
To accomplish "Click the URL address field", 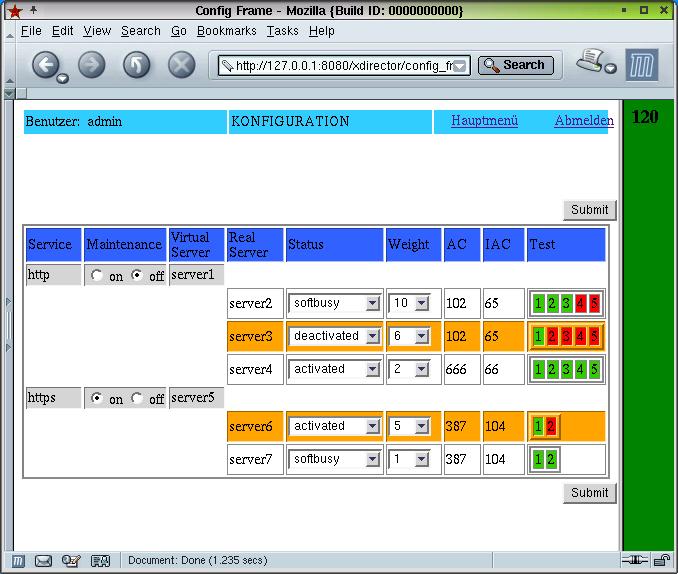I will click(x=341, y=66).
